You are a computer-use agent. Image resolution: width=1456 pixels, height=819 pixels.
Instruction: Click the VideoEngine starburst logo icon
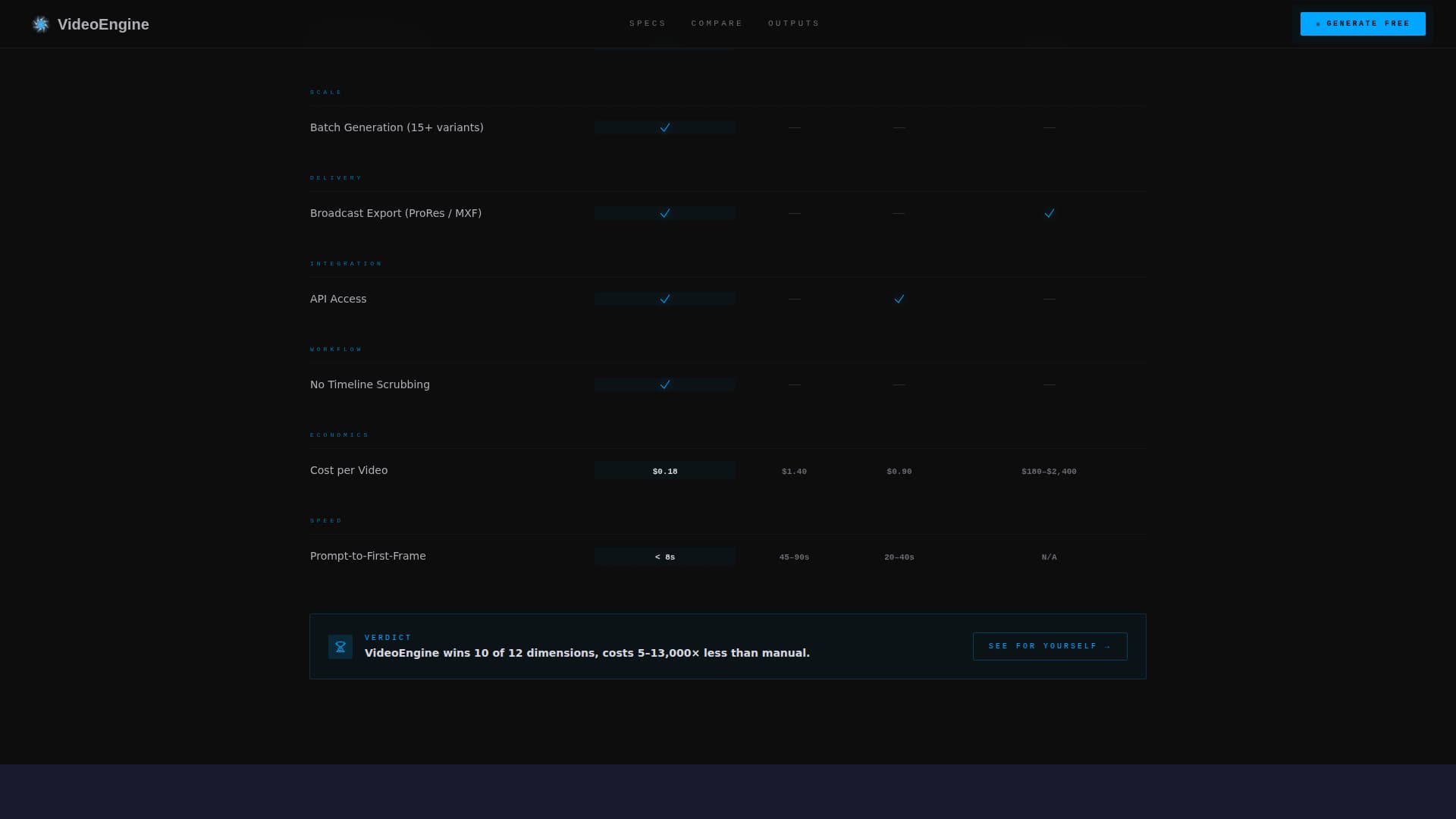(x=41, y=24)
